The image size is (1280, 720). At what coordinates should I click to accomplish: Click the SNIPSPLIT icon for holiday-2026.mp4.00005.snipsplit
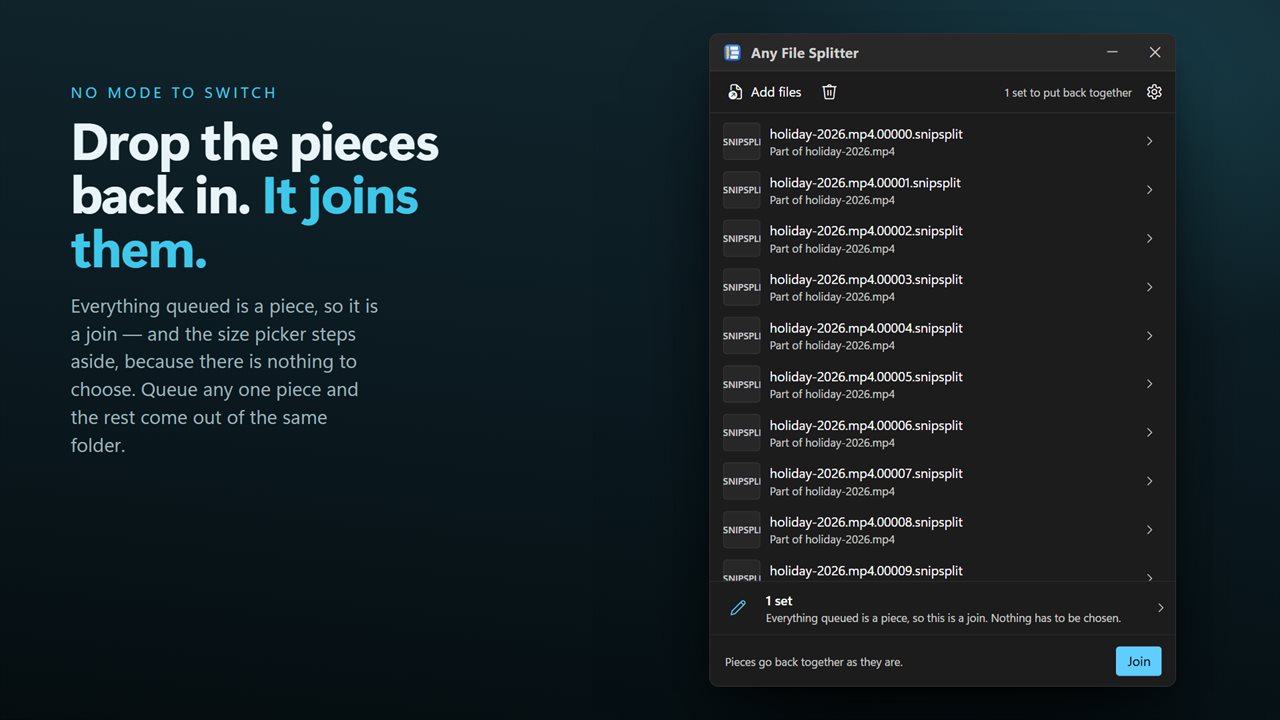(x=742, y=384)
